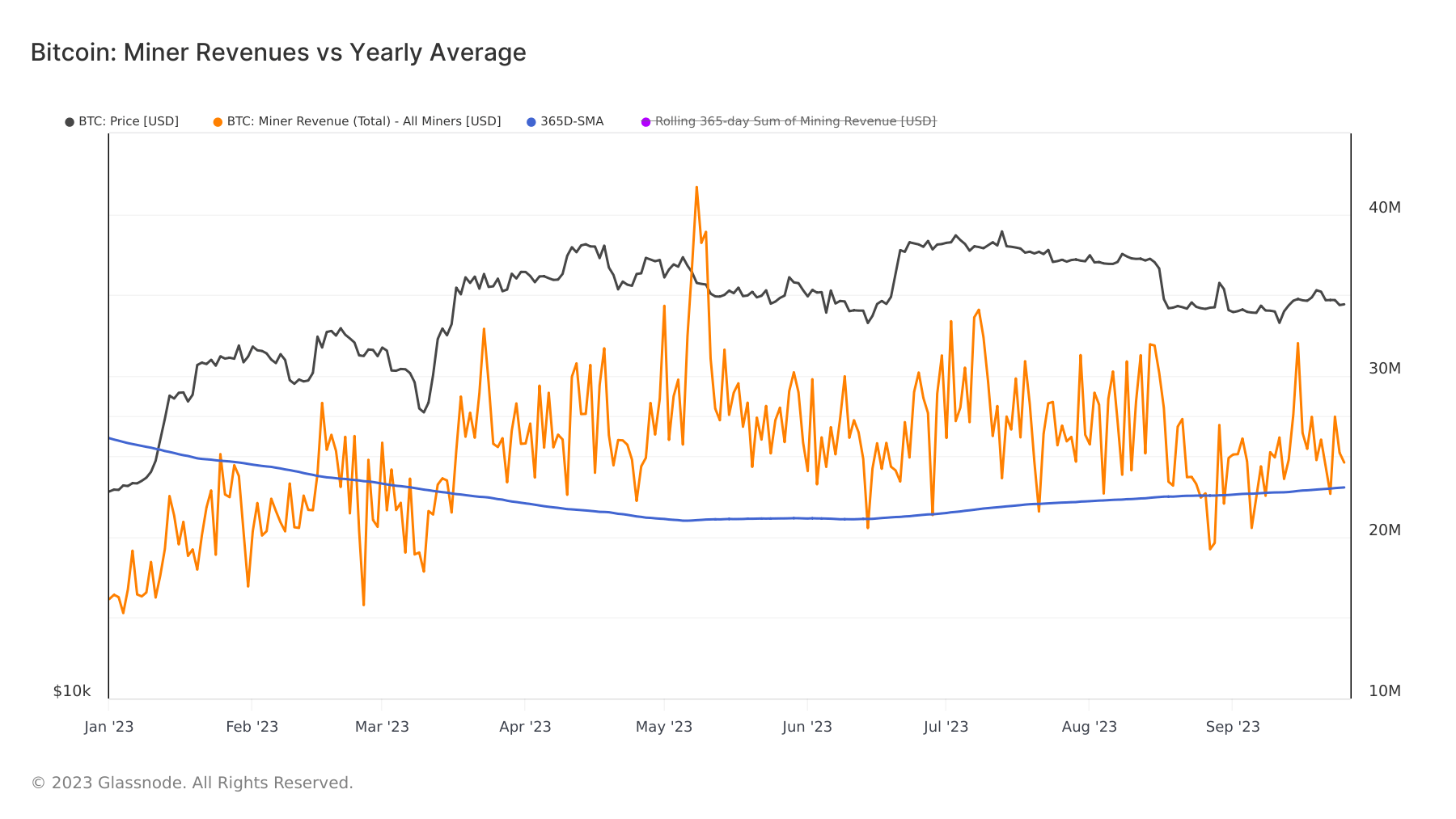Click the orange miner revenue peak in May
This screenshot has width=1456, height=819.
point(696,188)
